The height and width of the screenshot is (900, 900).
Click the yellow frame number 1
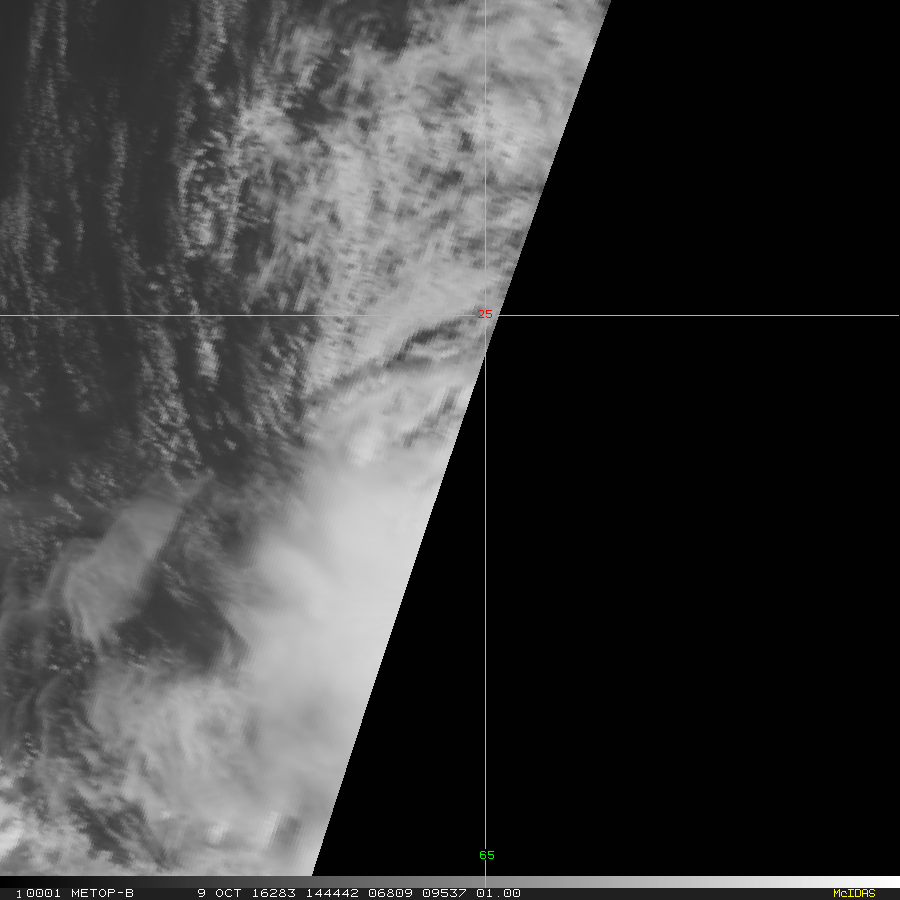[19, 894]
